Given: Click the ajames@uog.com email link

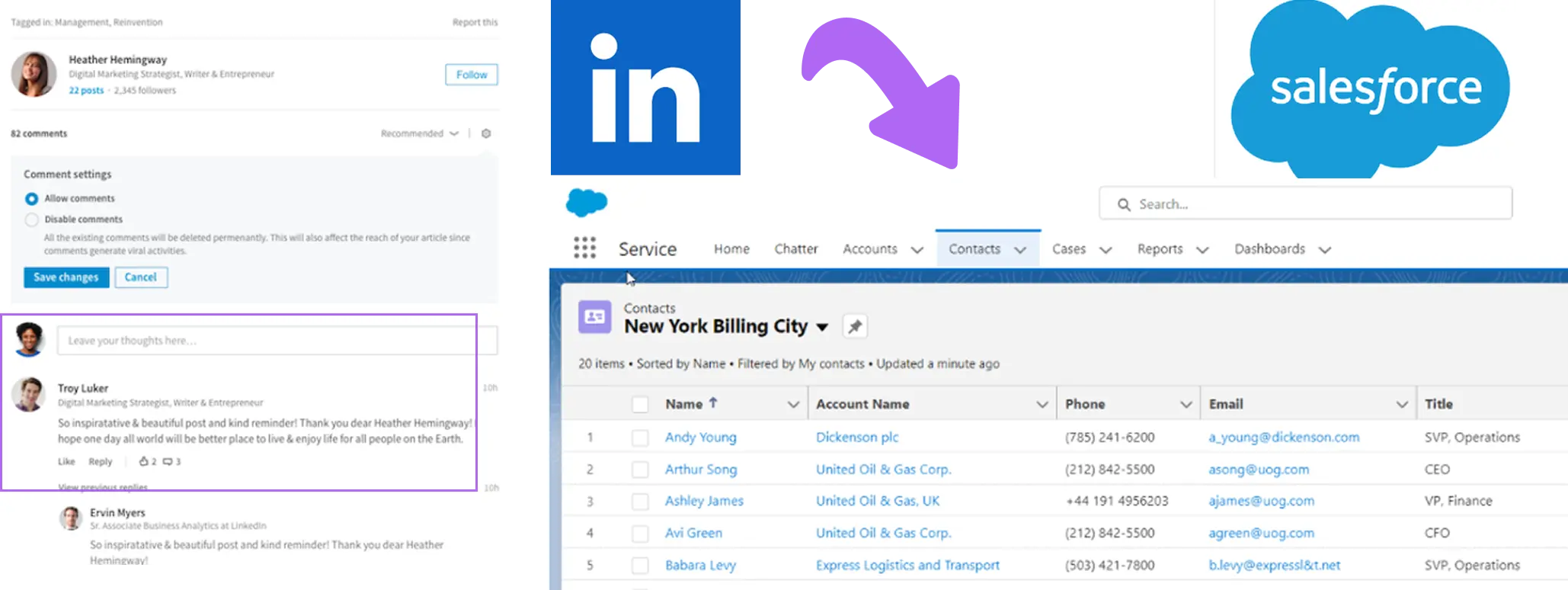Looking at the screenshot, I should click(x=1261, y=501).
